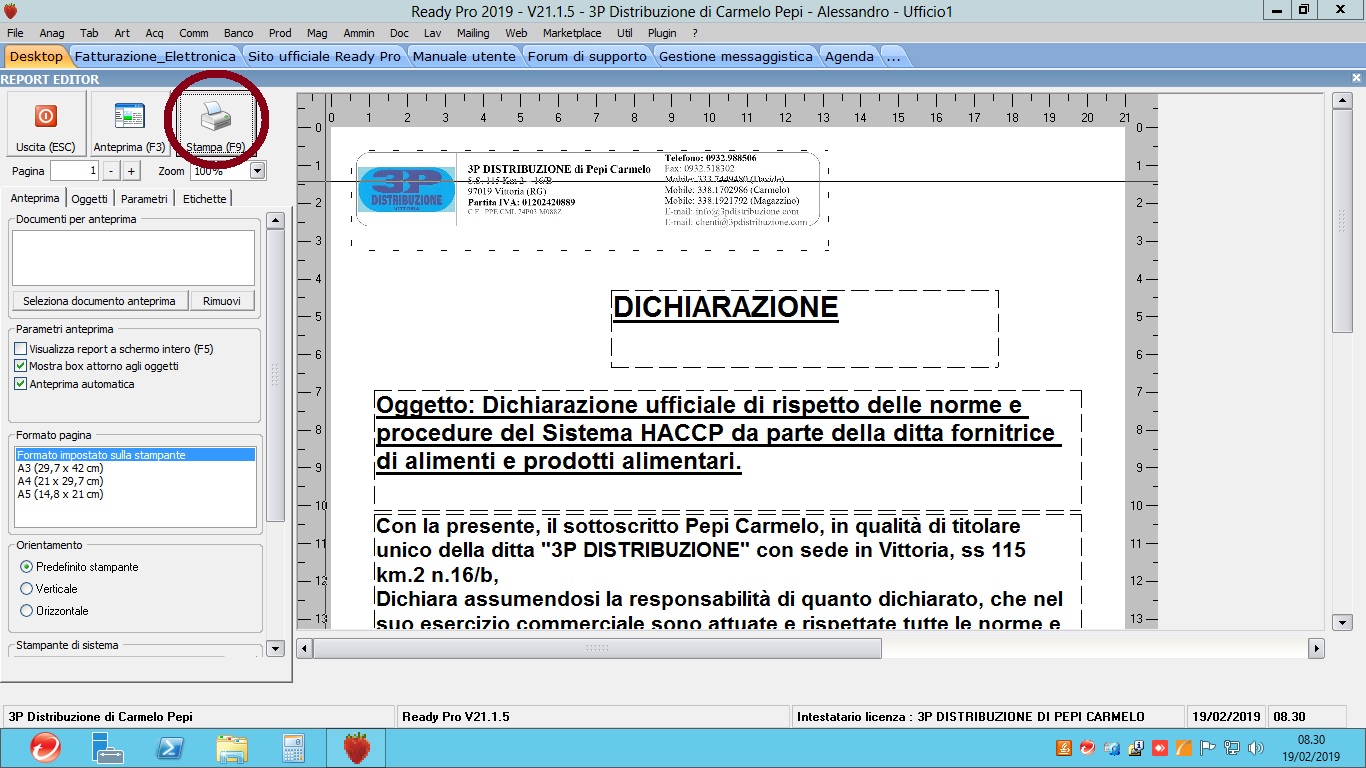Click Ready Pro strawberry taskbar icon
This screenshot has width=1366, height=768.
tap(357, 748)
